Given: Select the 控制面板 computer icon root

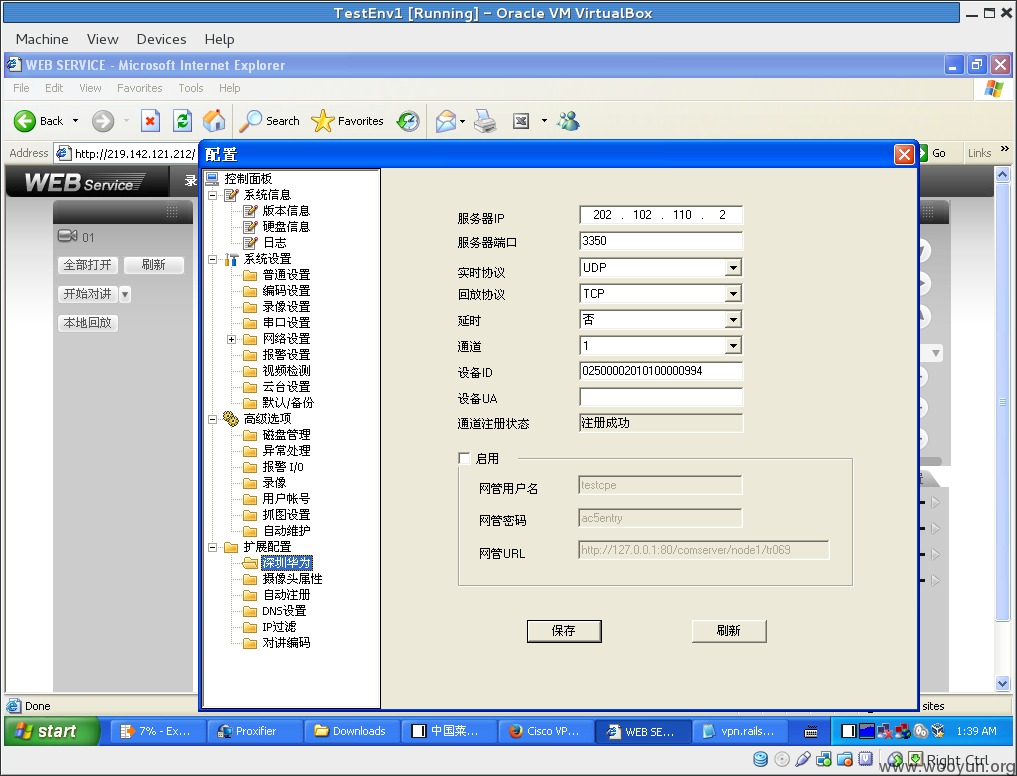Looking at the screenshot, I should (x=212, y=178).
